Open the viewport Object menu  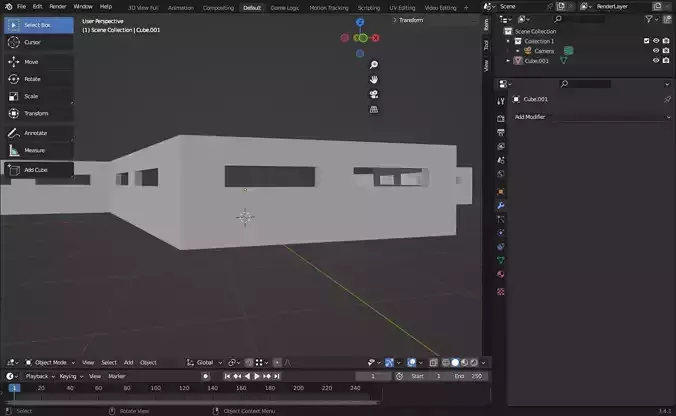click(x=148, y=363)
